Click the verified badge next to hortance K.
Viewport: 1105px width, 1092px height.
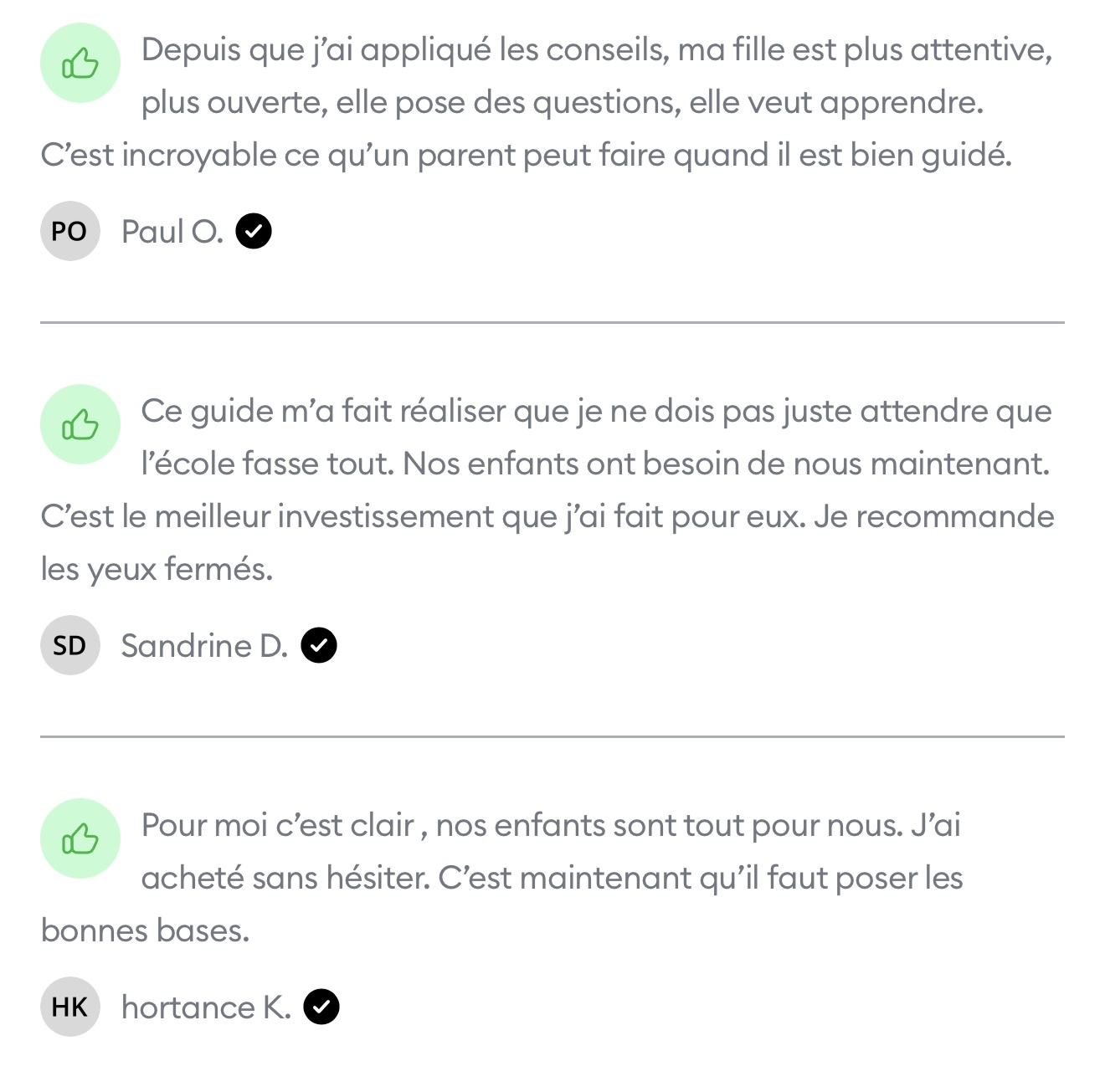(321, 1007)
